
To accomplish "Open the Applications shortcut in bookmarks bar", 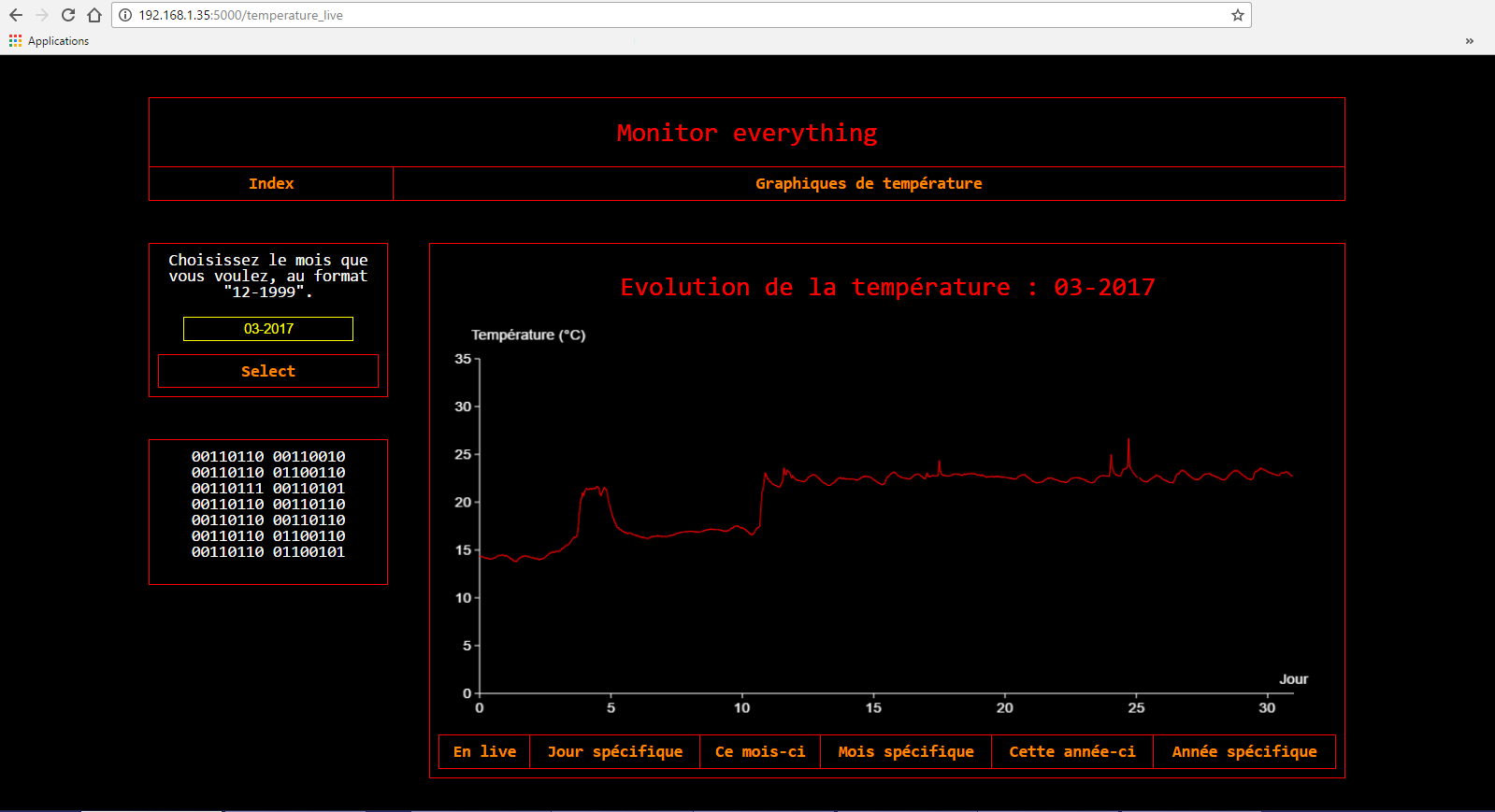I will (x=50, y=41).
